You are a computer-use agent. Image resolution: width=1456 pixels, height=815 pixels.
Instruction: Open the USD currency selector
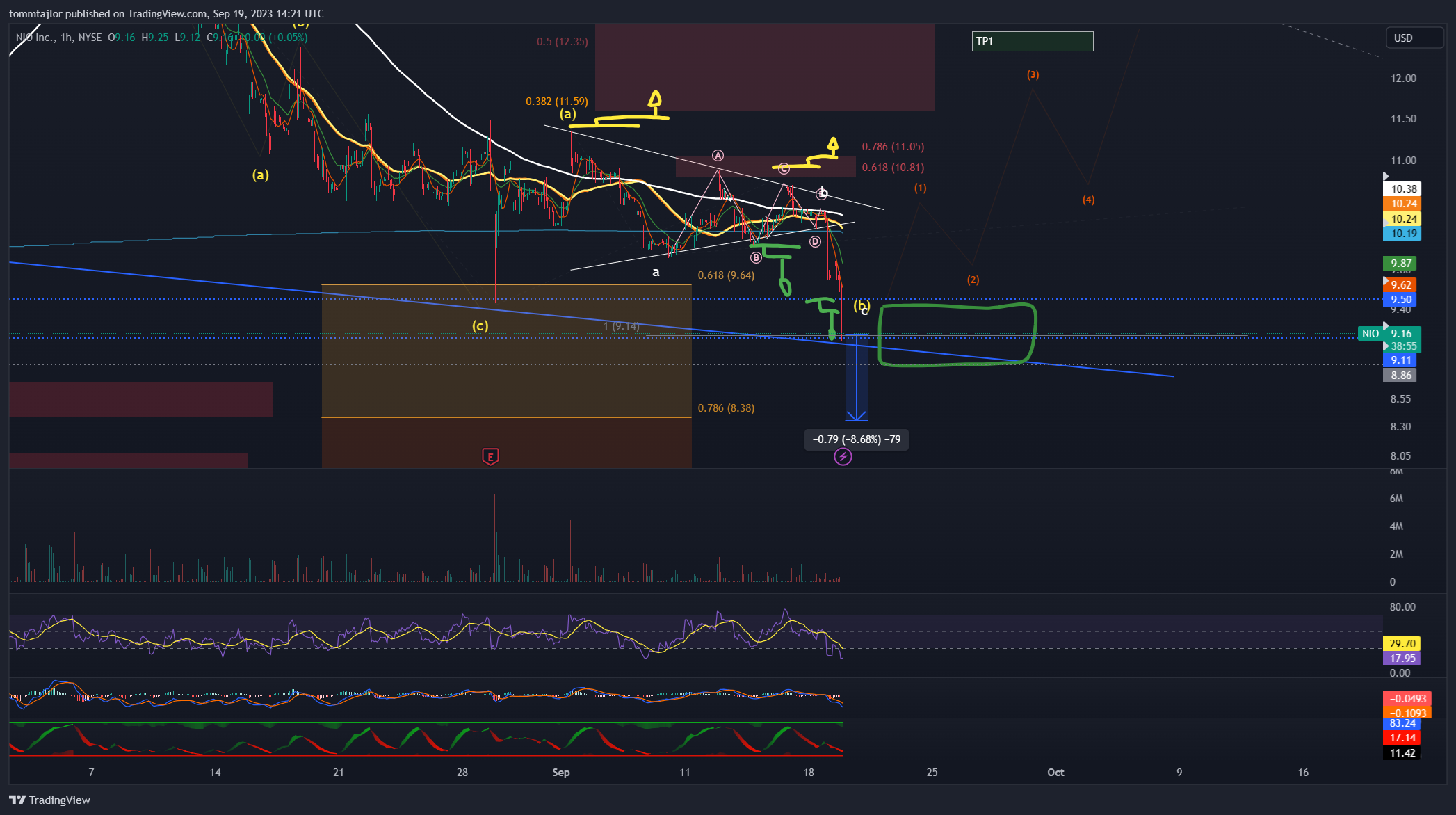tap(1414, 38)
